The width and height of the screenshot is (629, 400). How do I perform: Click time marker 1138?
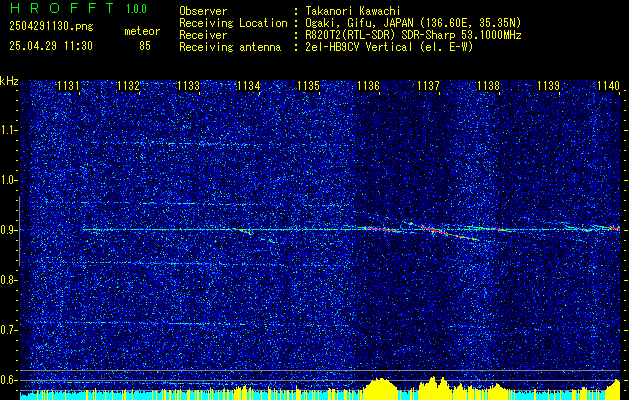(489, 86)
